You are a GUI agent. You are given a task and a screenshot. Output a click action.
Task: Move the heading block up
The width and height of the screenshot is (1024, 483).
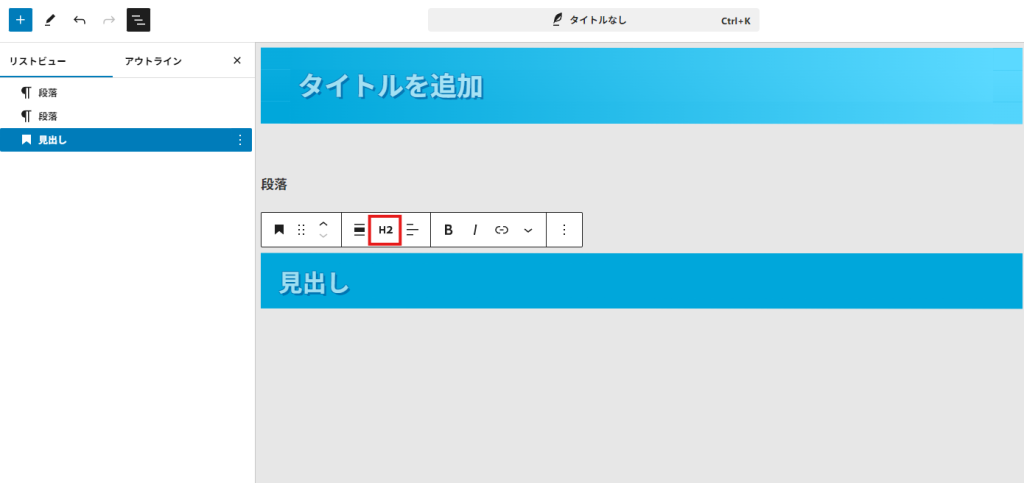coord(323,224)
